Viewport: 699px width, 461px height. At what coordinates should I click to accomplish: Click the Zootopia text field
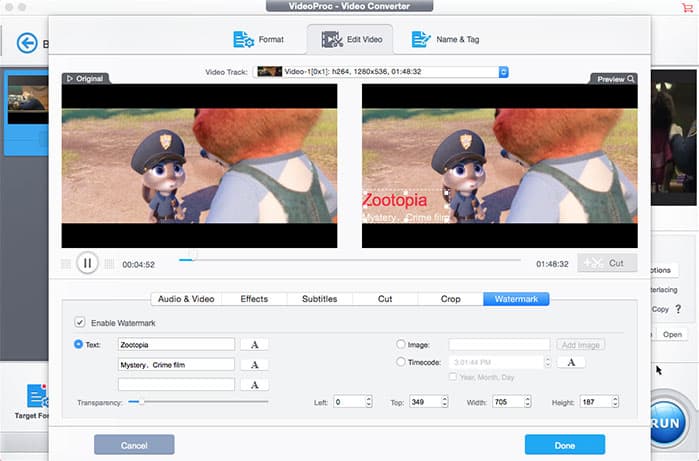(x=176, y=344)
